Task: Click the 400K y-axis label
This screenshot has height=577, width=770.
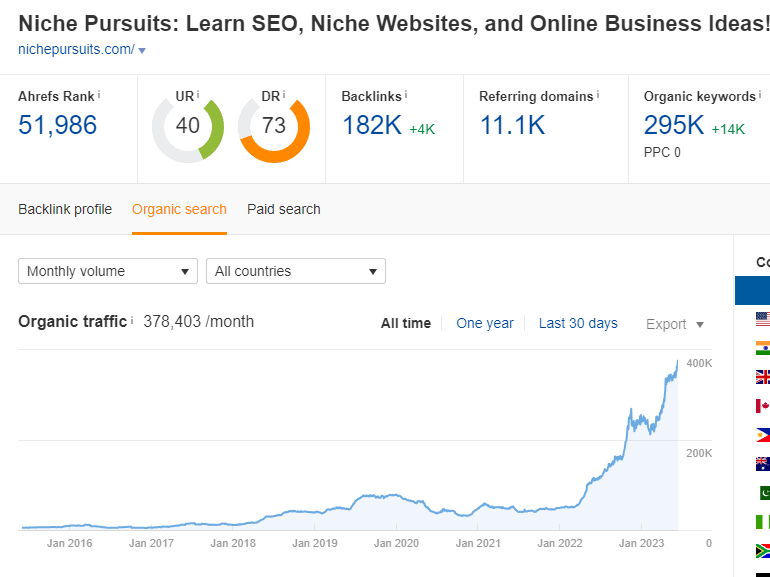Action: [699, 363]
